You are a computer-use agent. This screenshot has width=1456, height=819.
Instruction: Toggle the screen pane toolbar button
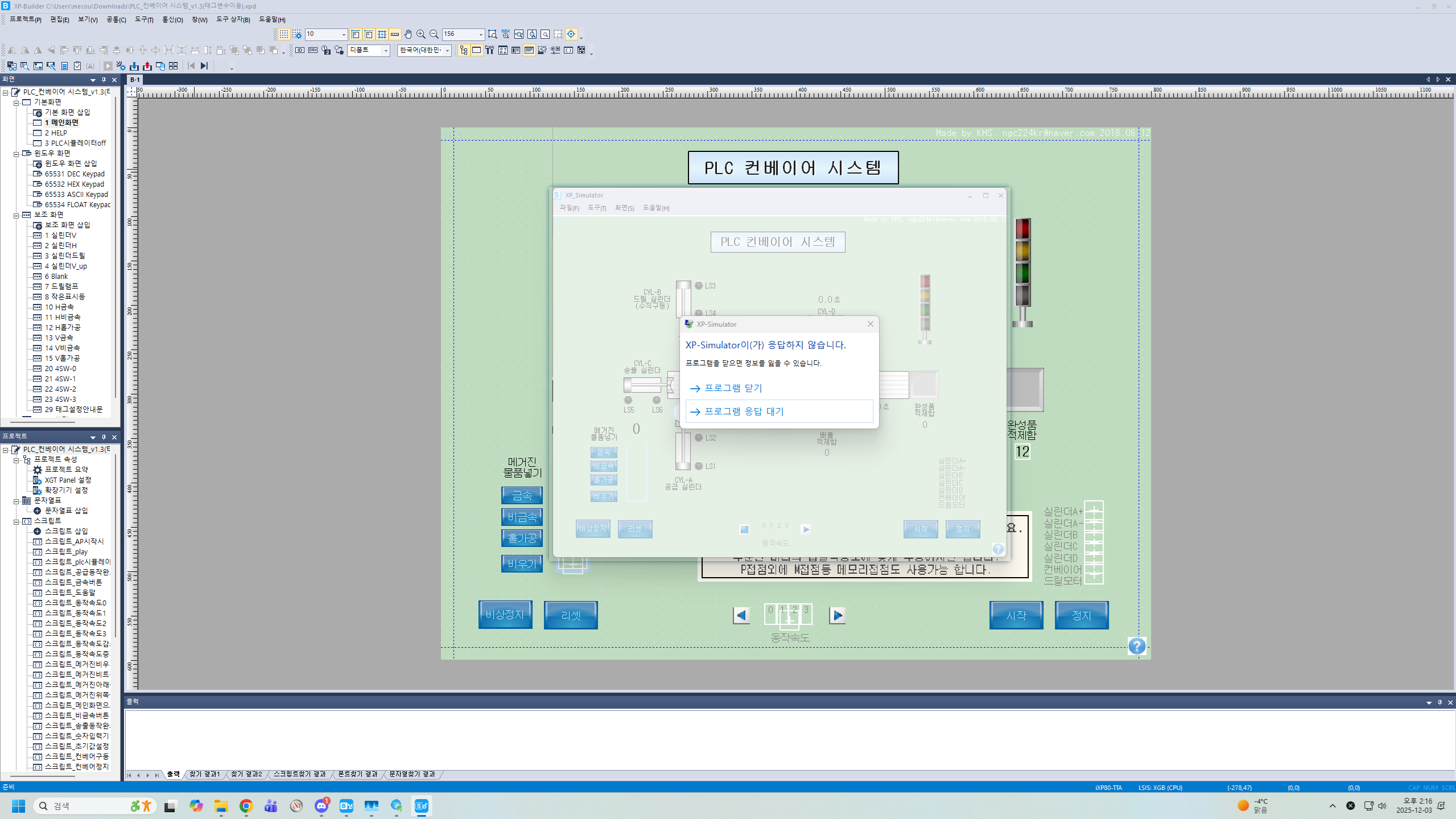(x=476, y=50)
